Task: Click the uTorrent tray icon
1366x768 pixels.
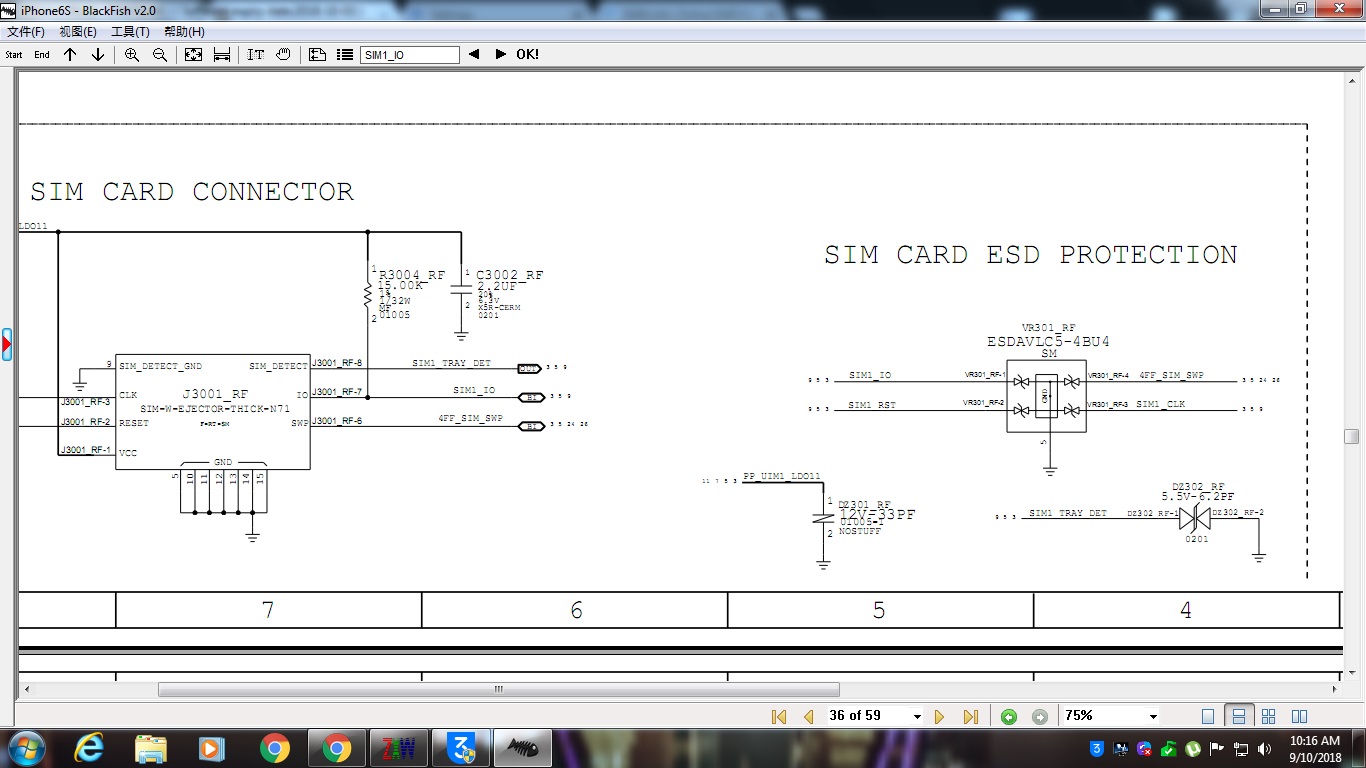Action: tap(1193, 748)
